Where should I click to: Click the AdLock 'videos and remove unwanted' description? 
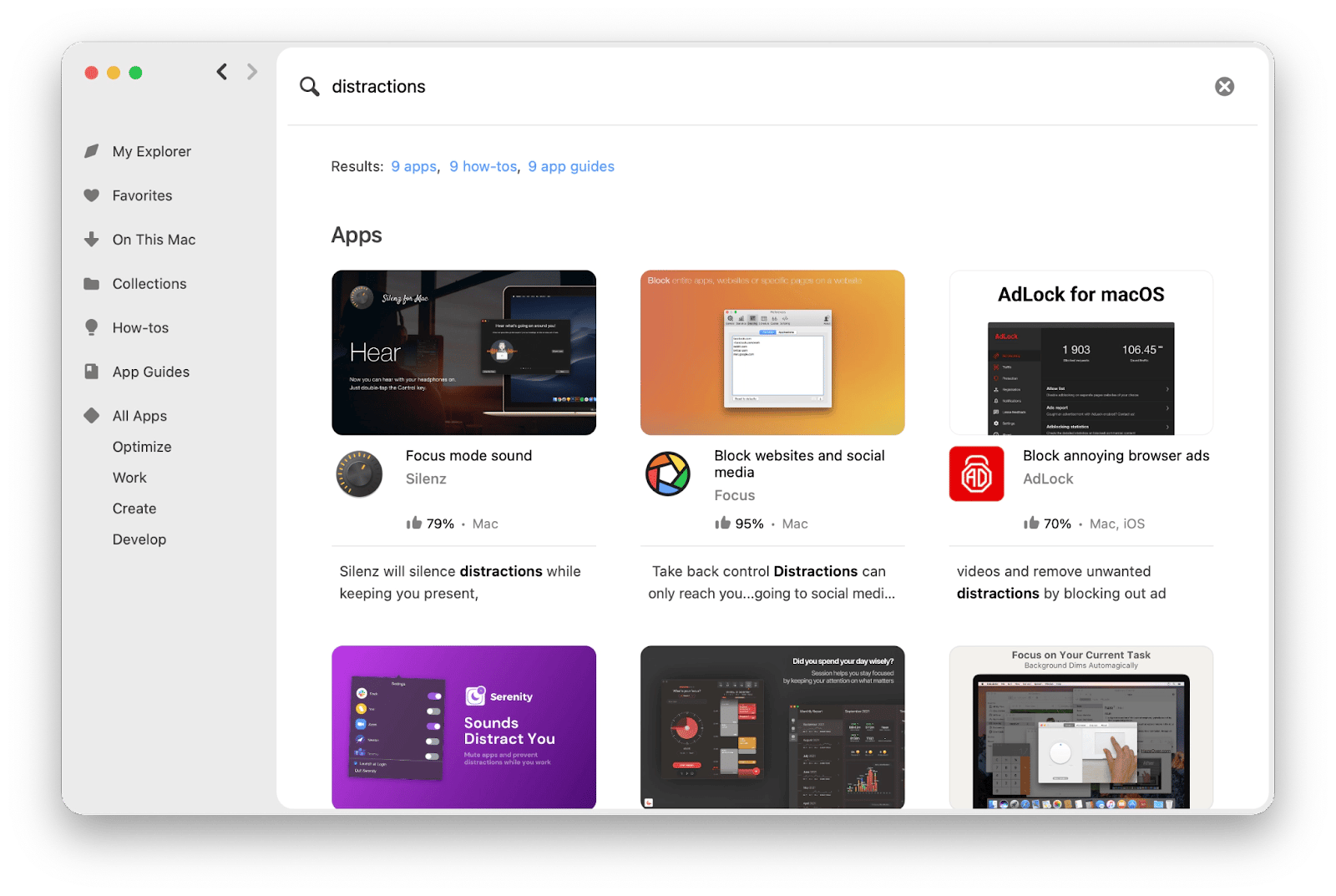[1061, 582]
